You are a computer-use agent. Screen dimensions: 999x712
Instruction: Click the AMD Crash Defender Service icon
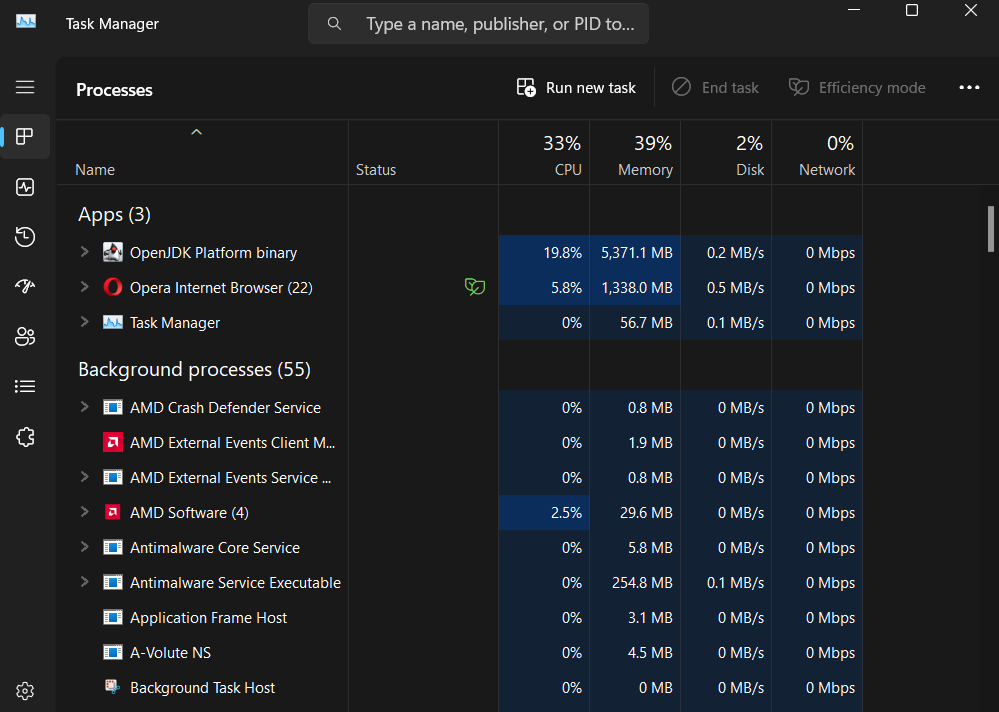point(113,407)
